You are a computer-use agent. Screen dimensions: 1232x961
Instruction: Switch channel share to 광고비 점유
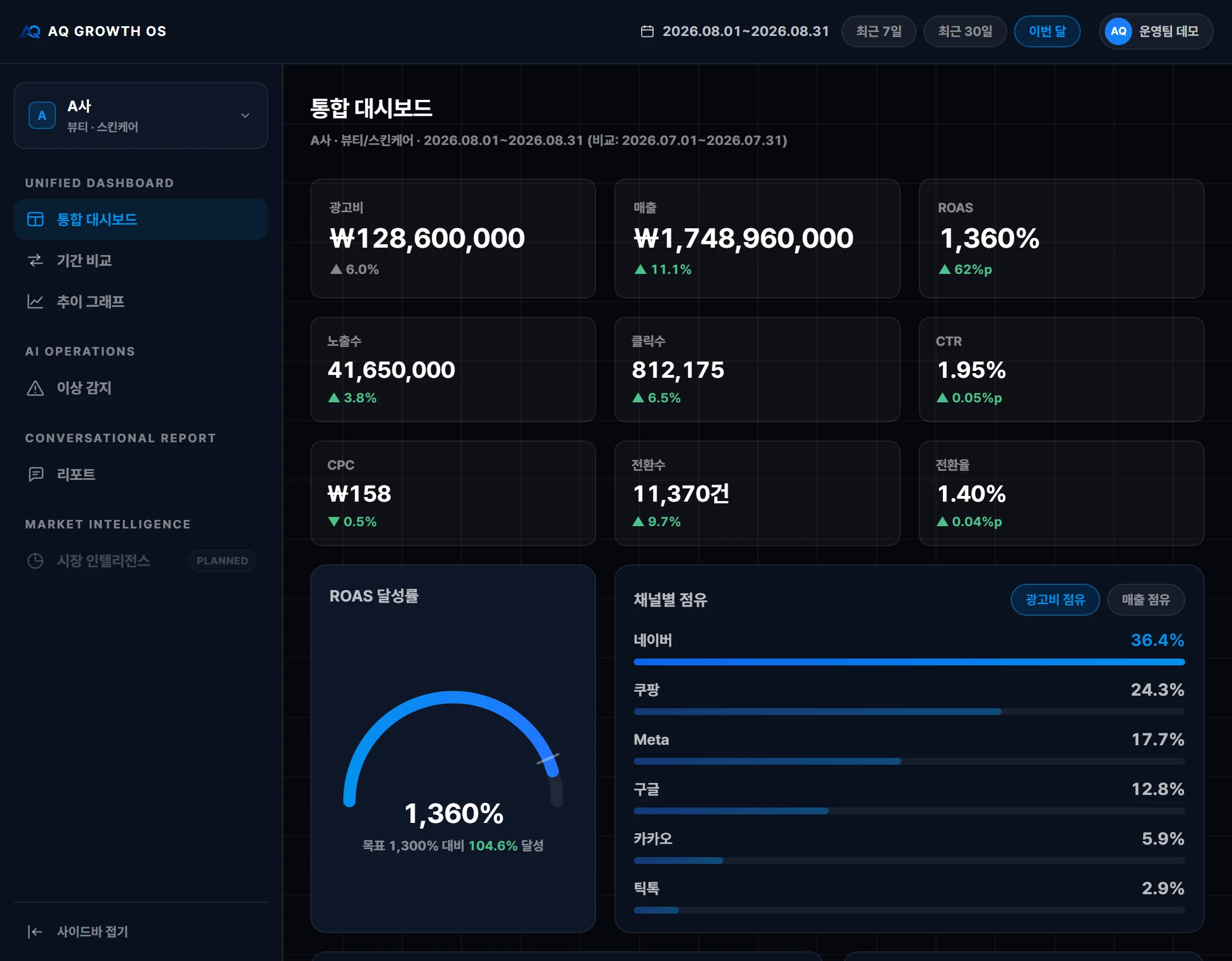point(1055,600)
